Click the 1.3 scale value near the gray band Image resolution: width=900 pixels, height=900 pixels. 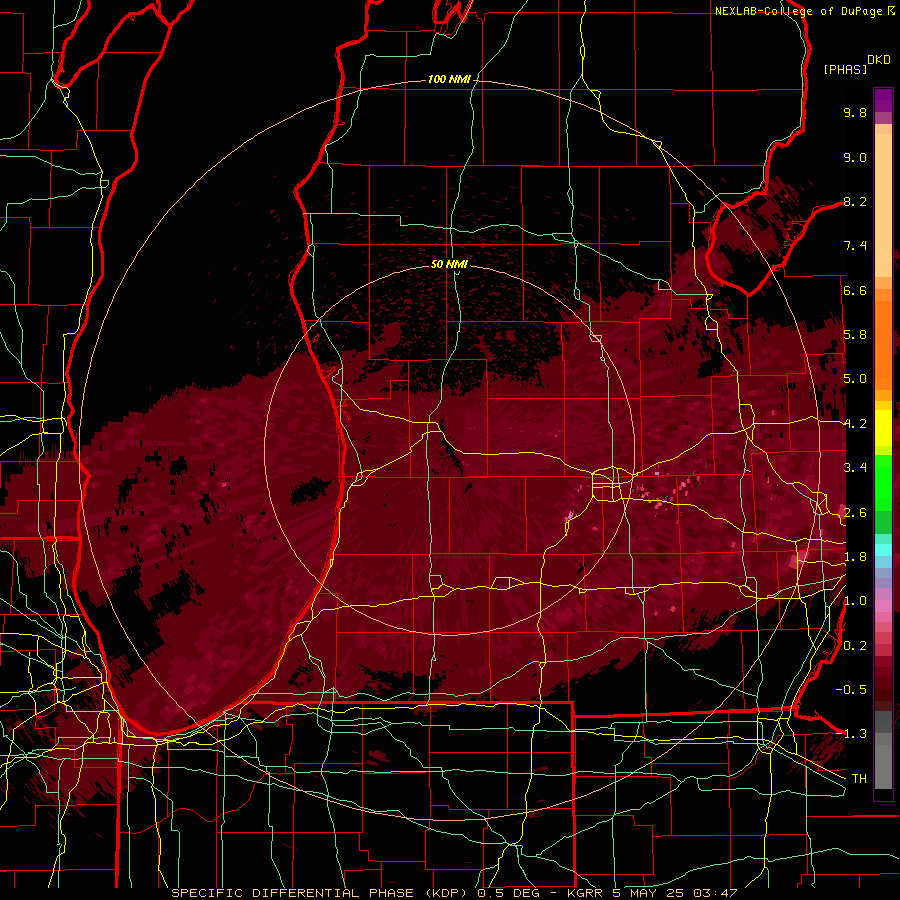pos(855,734)
